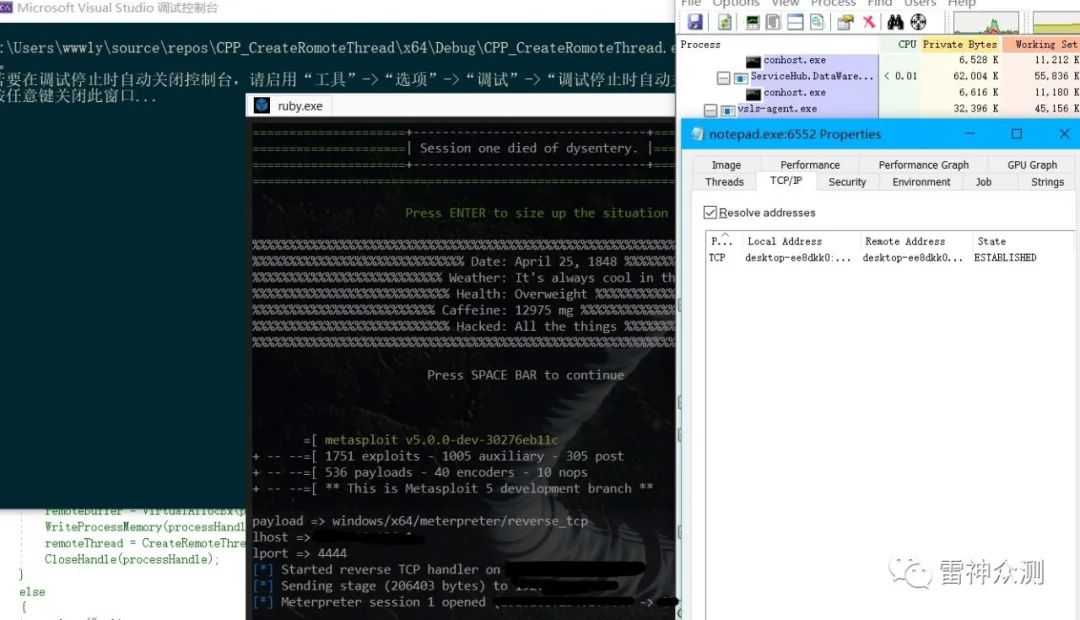Image resolution: width=1080 pixels, height=620 pixels.
Task: Sort by the Process column header
Action: pos(778,44)
